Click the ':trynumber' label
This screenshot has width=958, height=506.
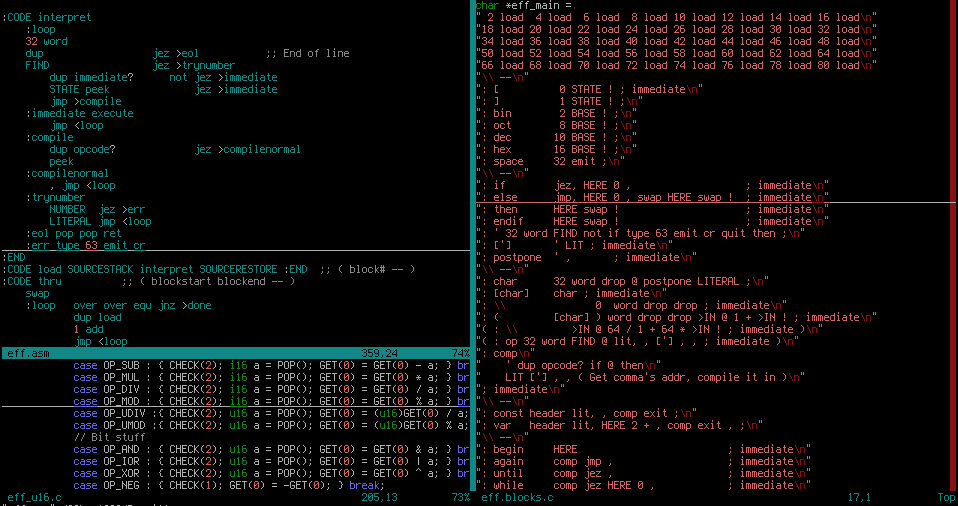point(55,197)
